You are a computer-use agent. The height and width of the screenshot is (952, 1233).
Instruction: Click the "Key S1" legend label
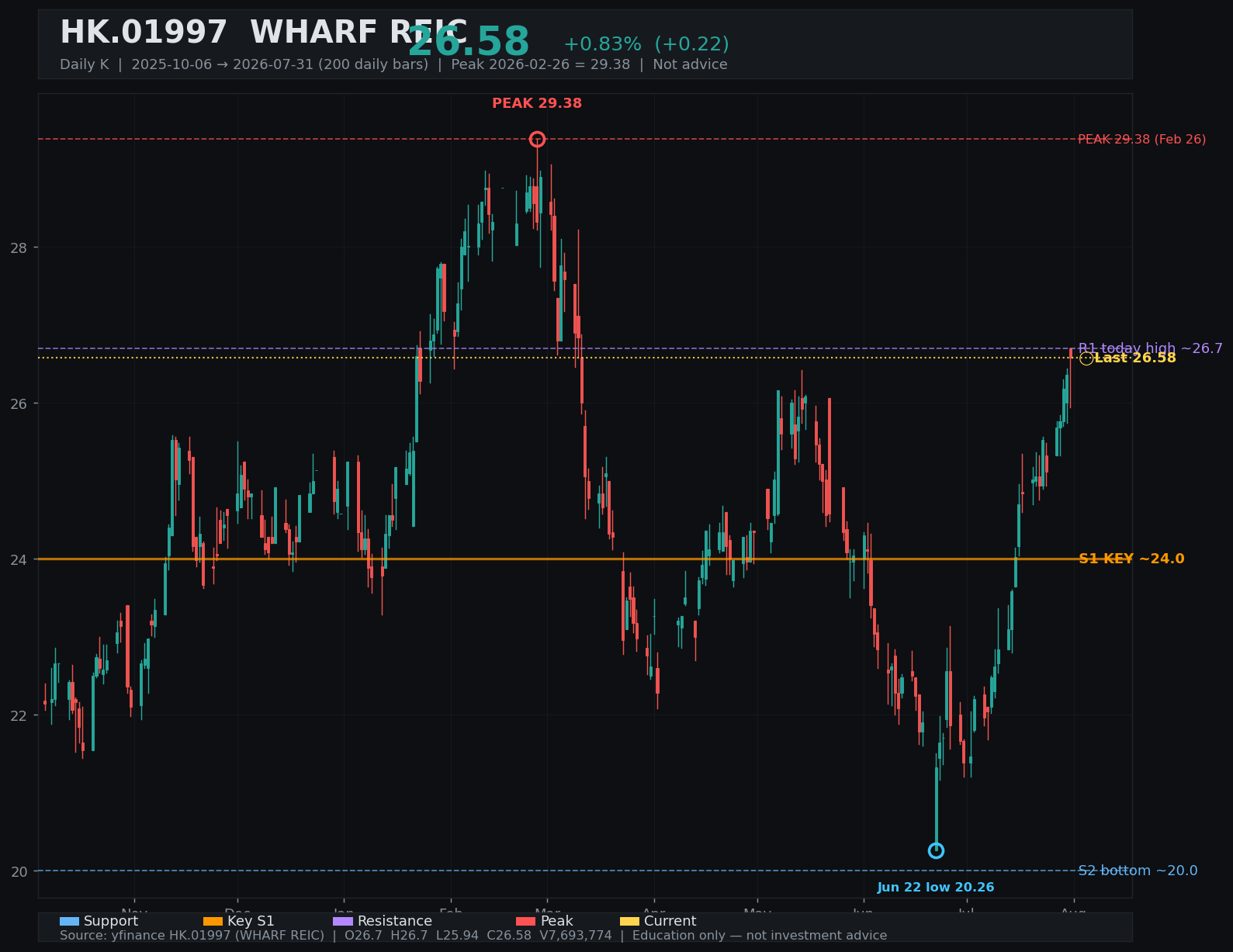pos(251,922)
